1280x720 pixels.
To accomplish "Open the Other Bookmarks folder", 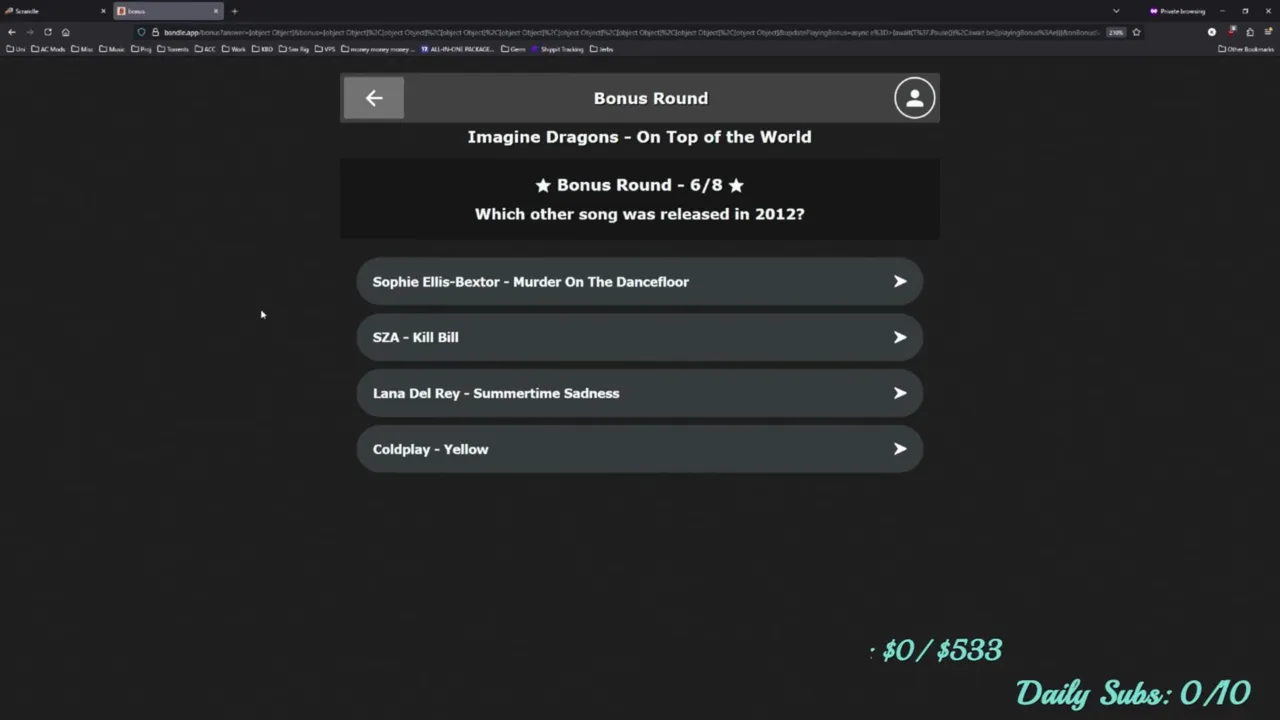I will (1246, 49).
